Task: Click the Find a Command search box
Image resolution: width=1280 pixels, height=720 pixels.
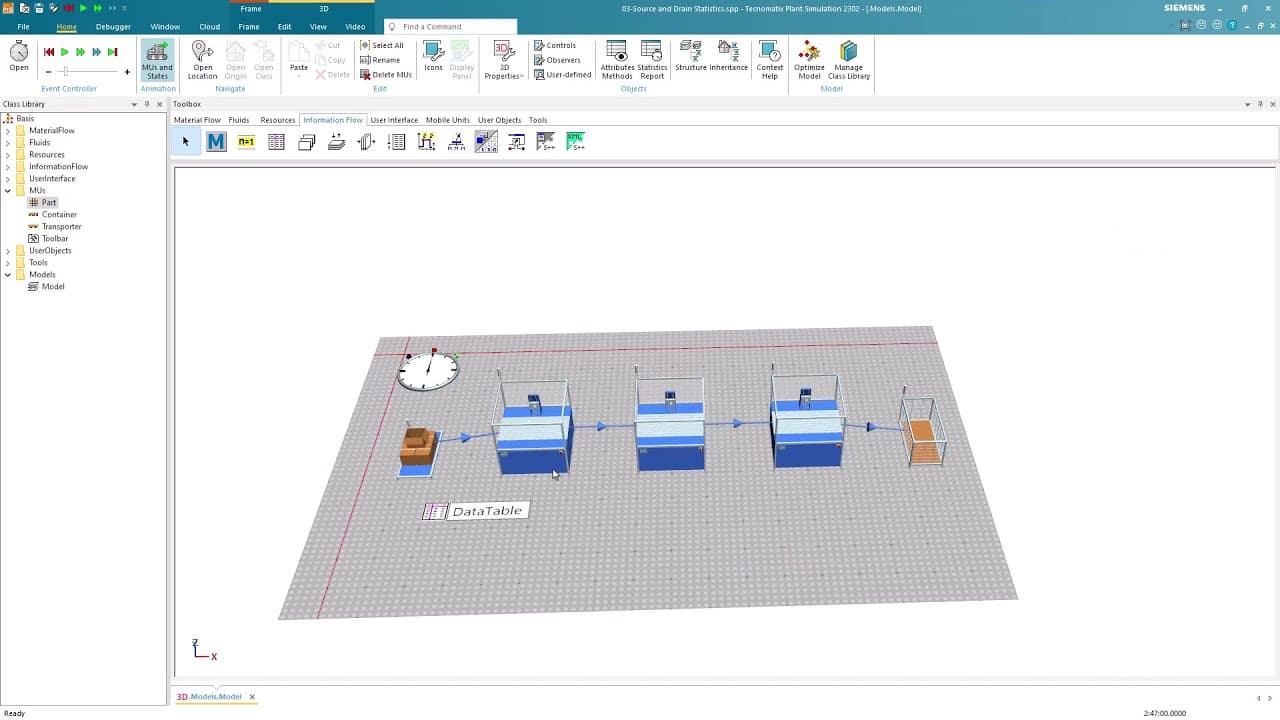Action: click(x=451, y=27)
